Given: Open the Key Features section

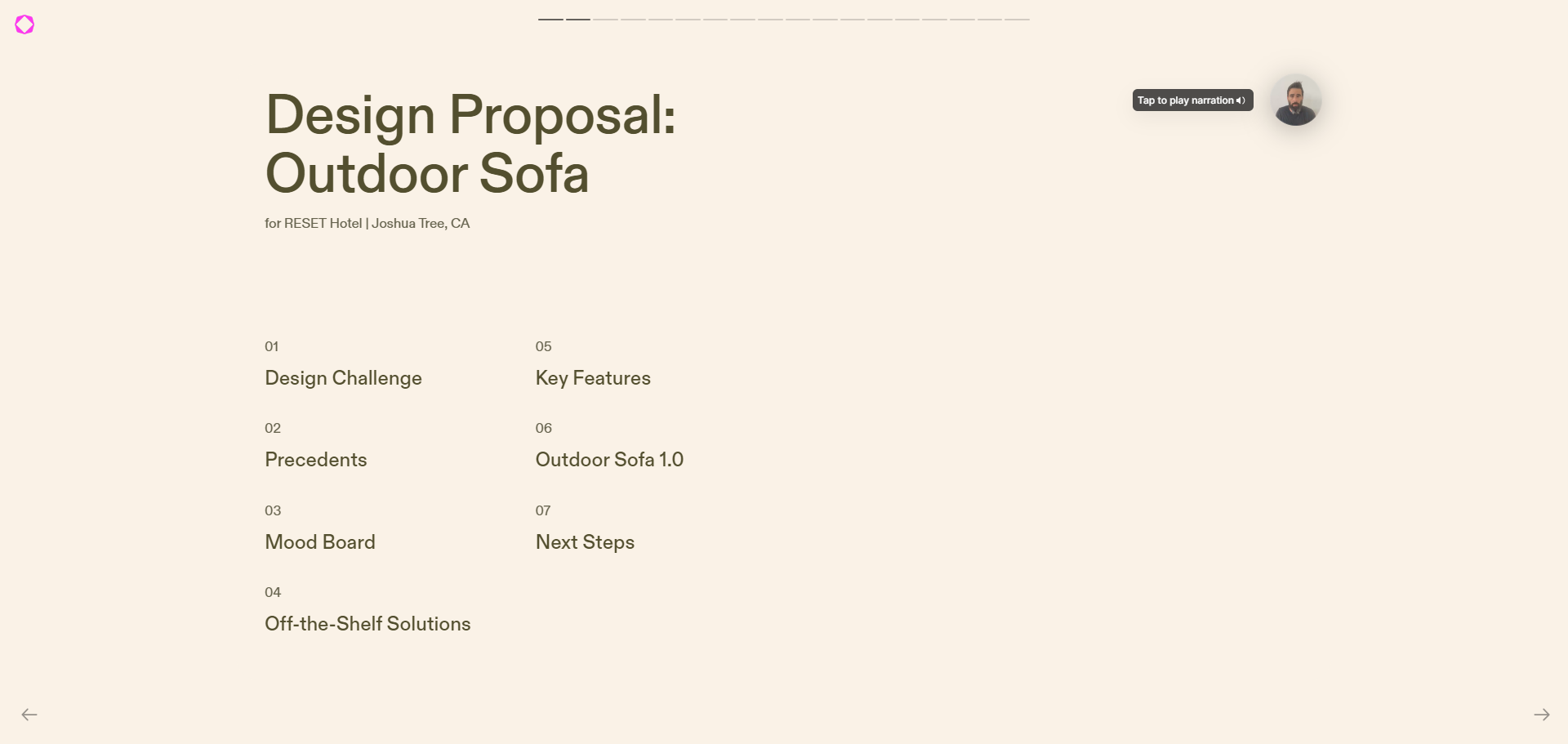Looking at the screenshot, I should tap(593, 378).
